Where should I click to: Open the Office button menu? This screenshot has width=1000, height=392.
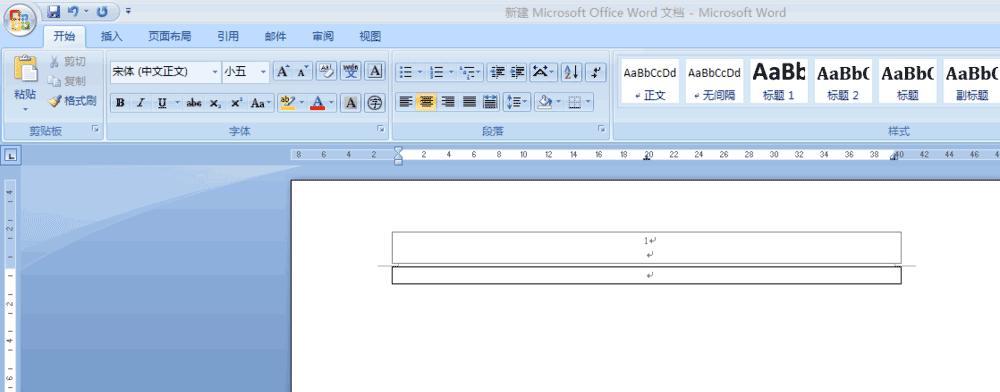point(20,20)
